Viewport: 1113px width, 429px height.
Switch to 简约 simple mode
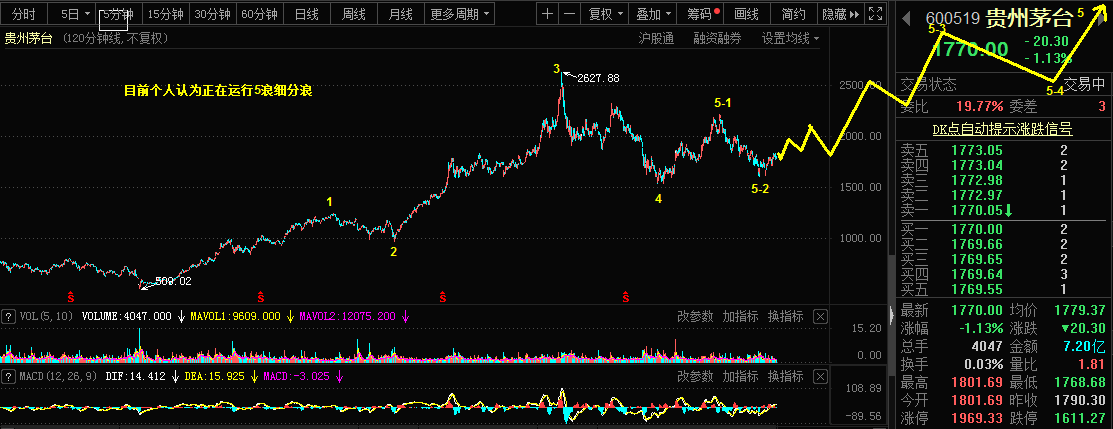click(x=793, y=13)
